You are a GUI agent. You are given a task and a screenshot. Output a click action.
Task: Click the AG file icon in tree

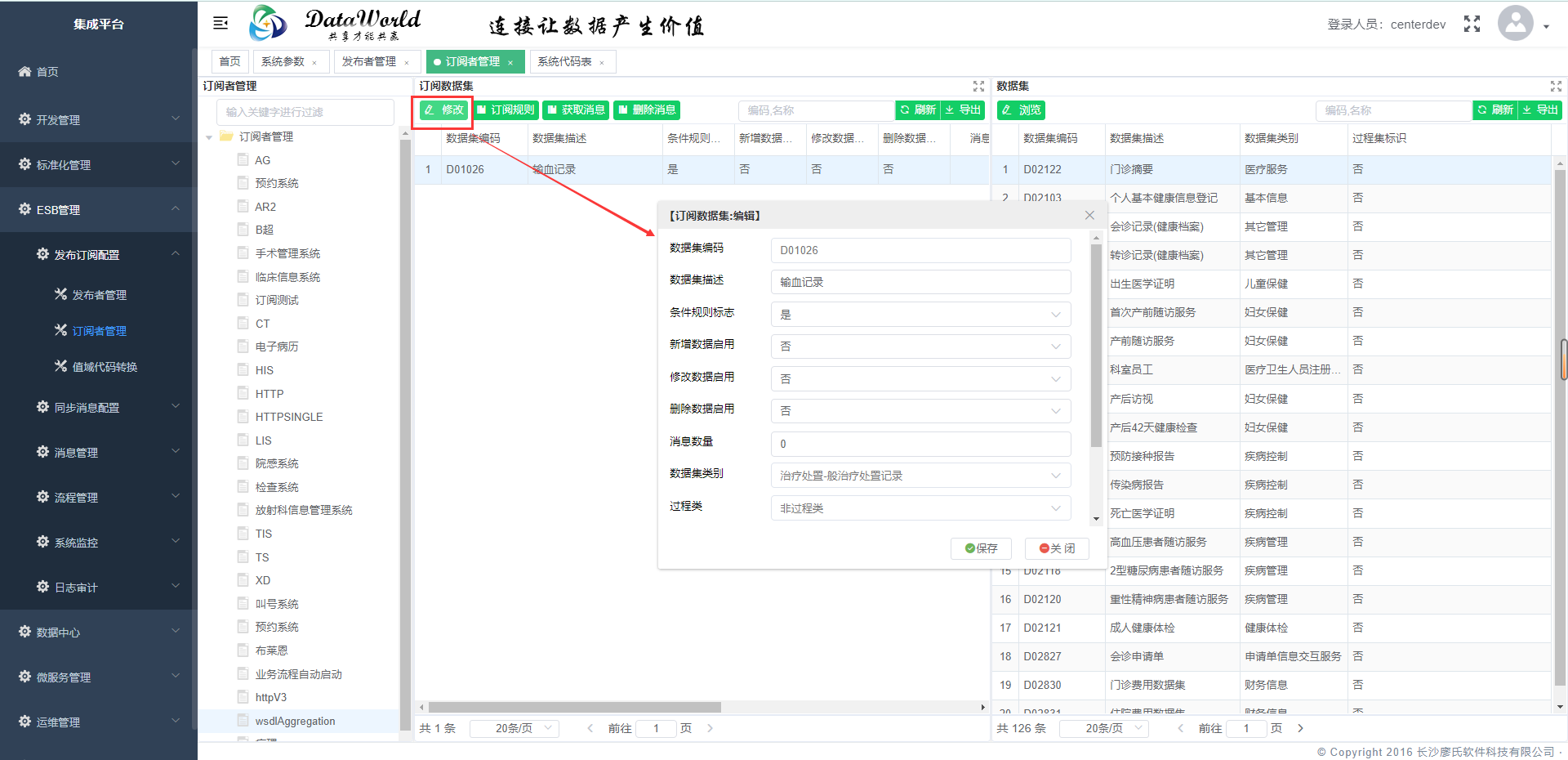point(243,159)
